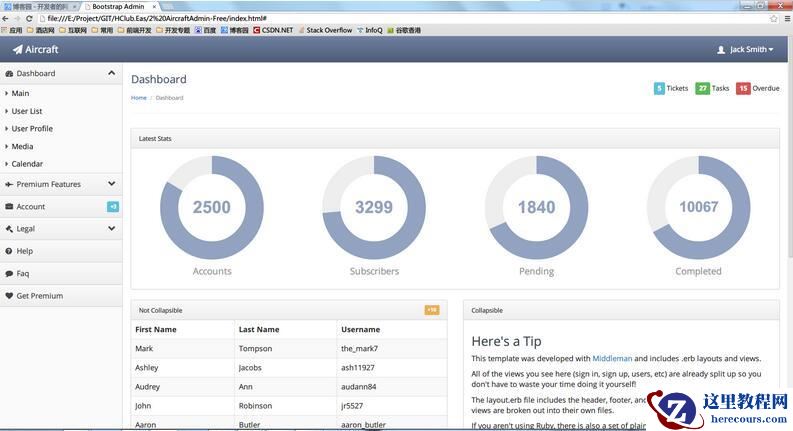Click the Faq speech bubble icon
The height and width of the screenshot is (431, 793).
[x=9, y=273]
